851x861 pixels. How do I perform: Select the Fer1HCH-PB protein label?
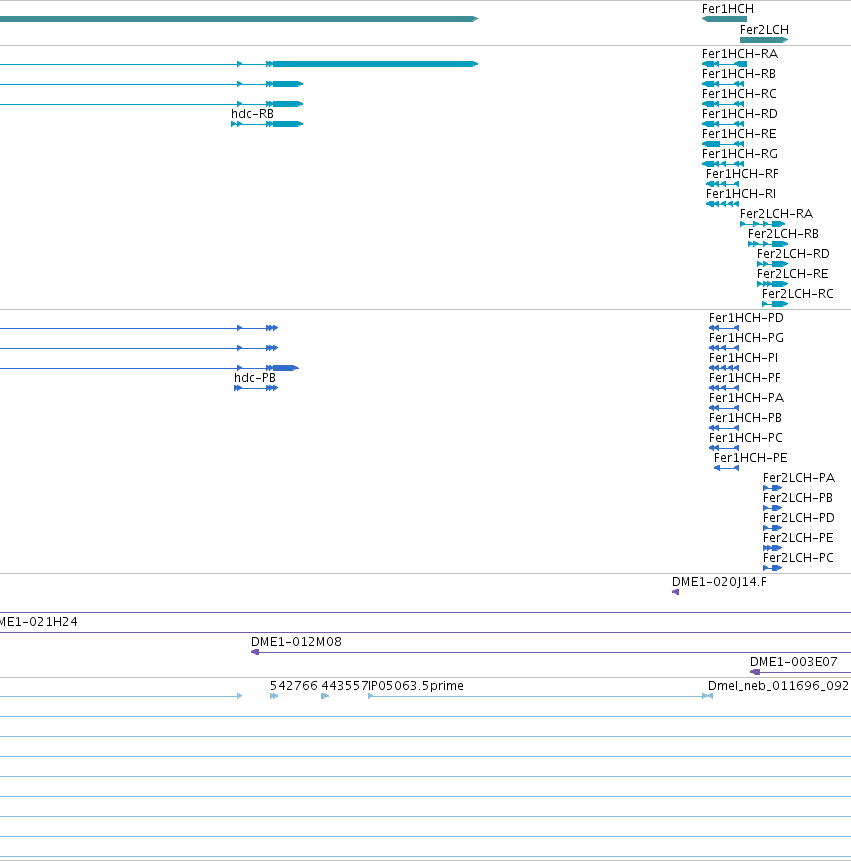(745, 418)
